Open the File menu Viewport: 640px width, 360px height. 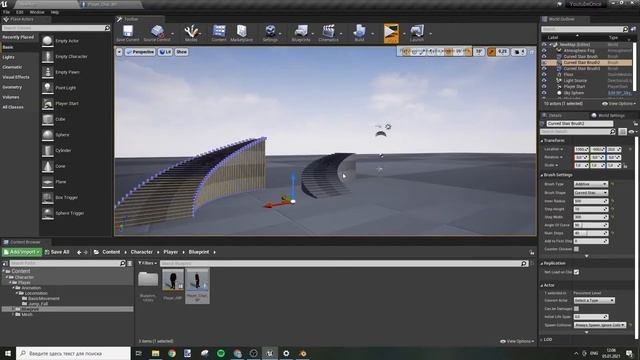coord(7,12)
